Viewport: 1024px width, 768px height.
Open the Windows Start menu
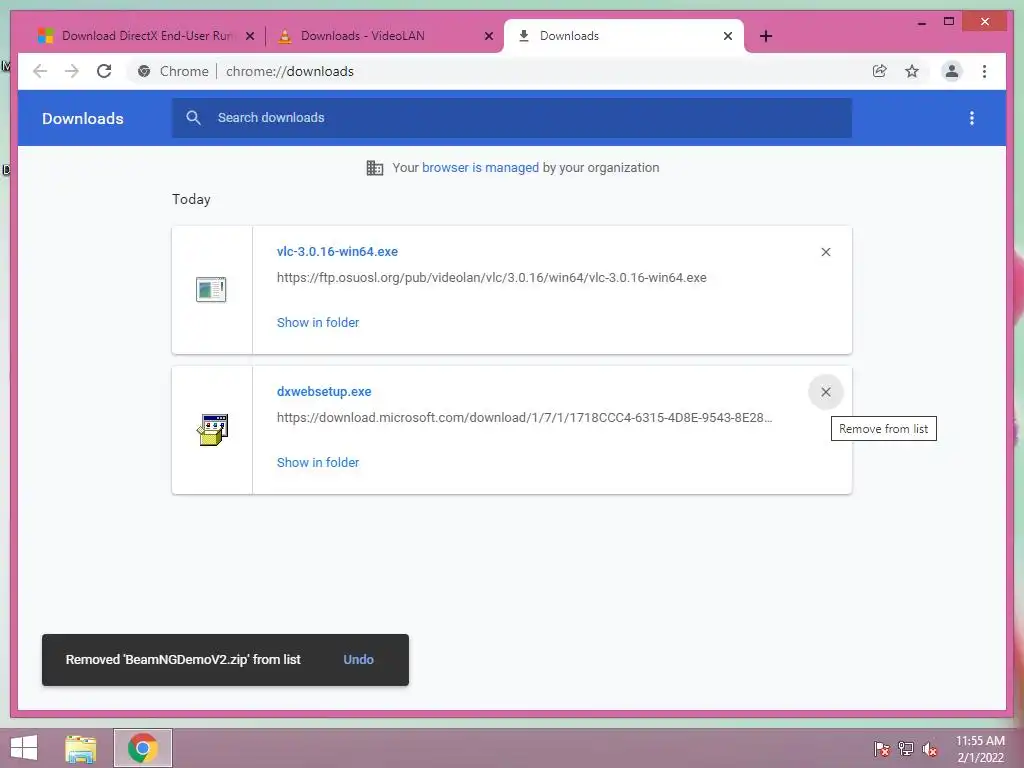click(24, 748)
